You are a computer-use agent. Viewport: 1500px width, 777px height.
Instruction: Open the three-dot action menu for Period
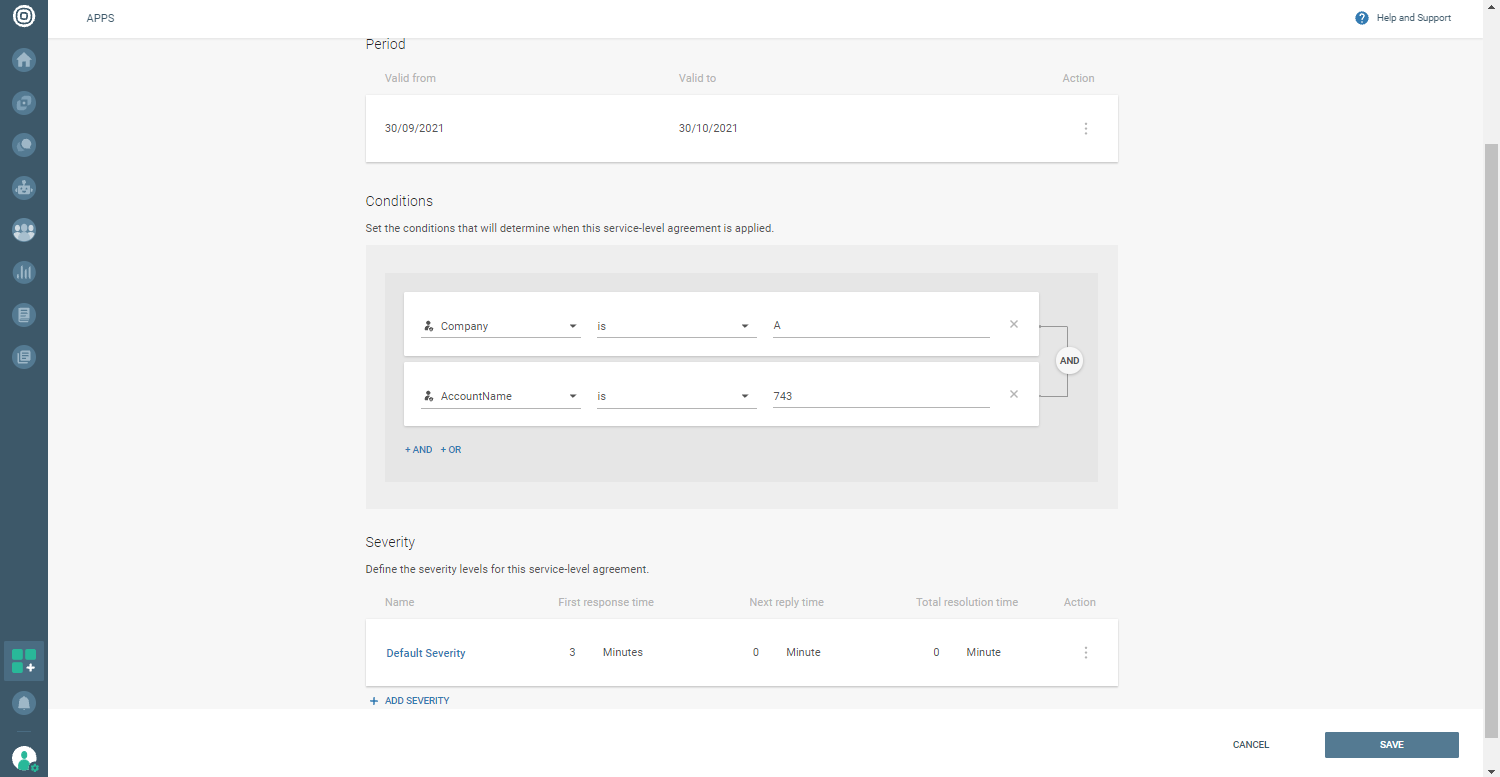pyautogui.click(x=1086, y=129)
